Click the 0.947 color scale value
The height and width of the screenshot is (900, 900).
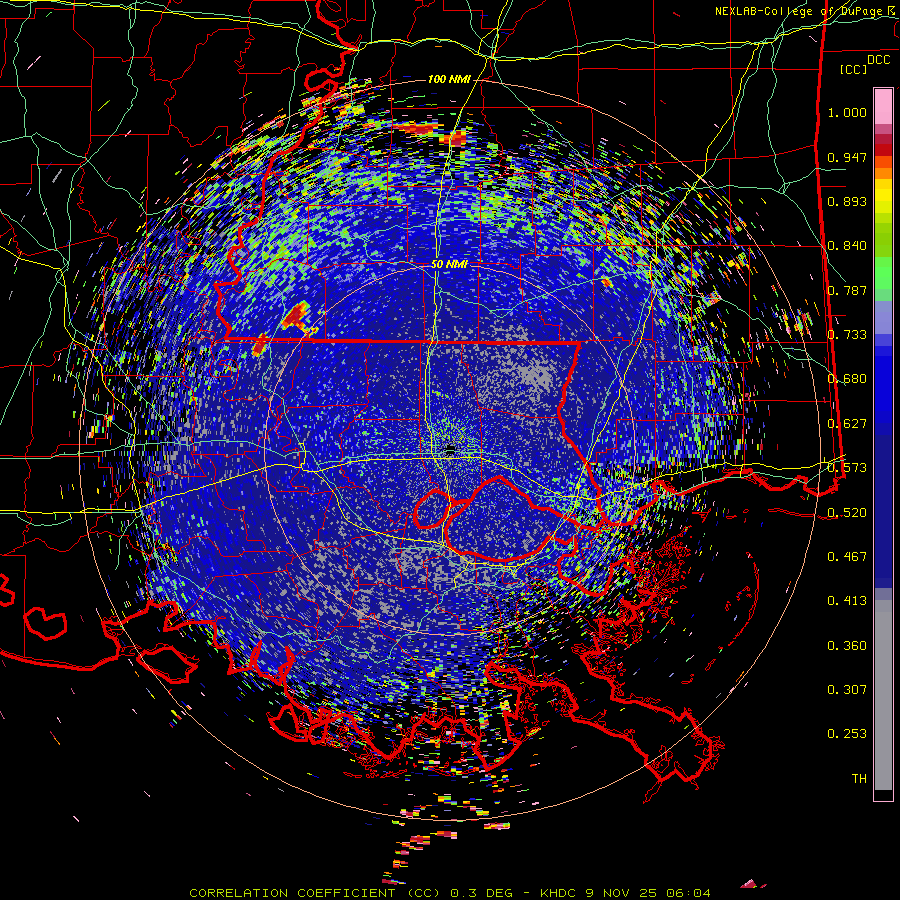(x=847, y=157)
